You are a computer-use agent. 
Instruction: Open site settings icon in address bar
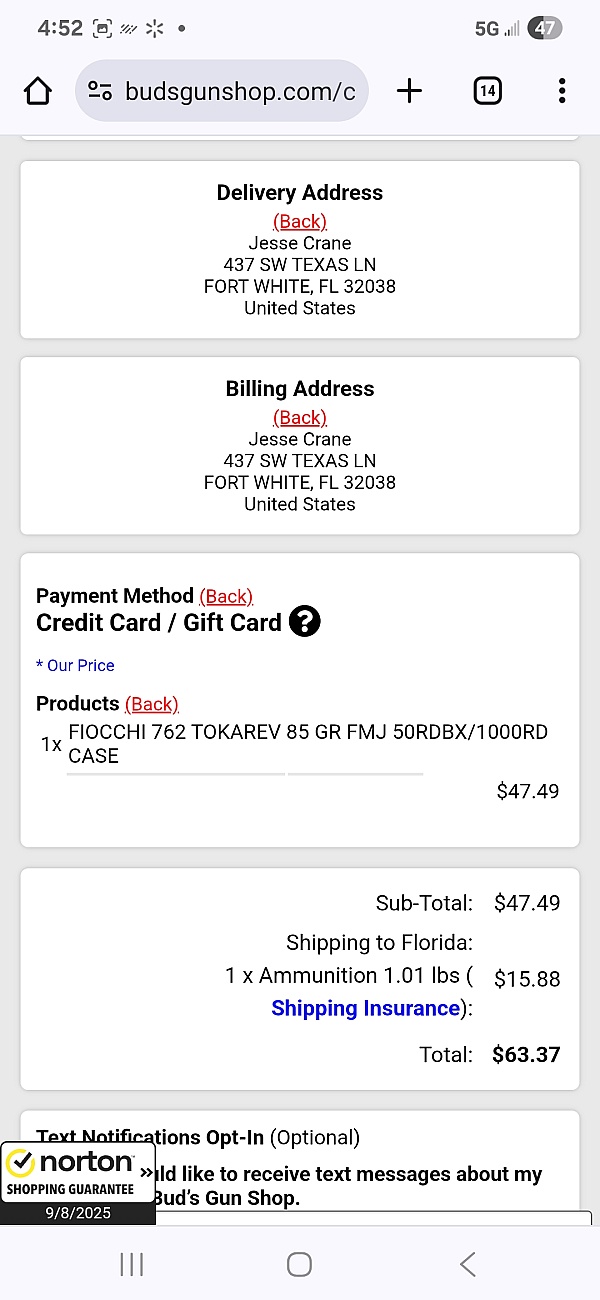click(x=100, y=92)
